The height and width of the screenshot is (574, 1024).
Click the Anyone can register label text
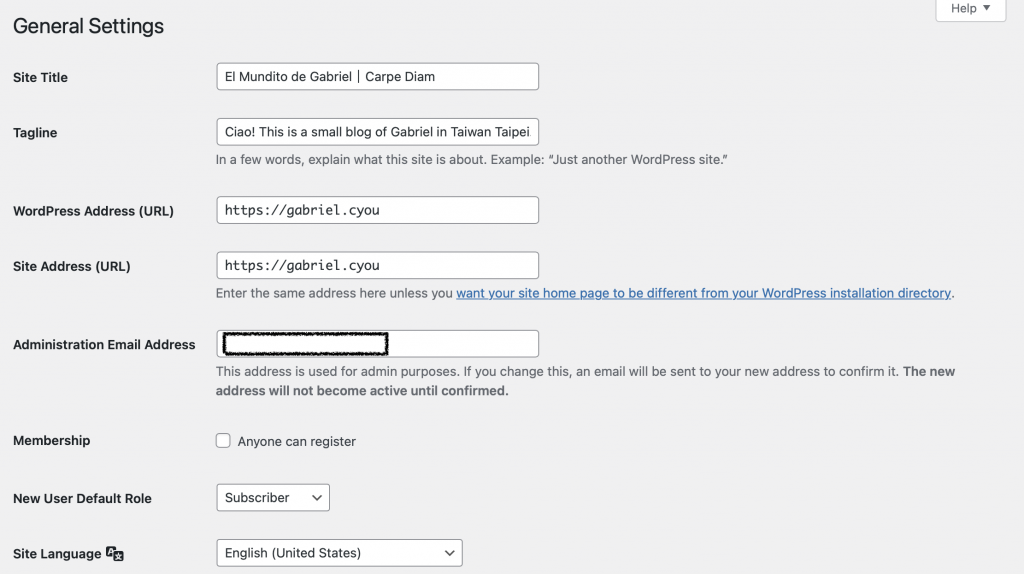[296, 441]
